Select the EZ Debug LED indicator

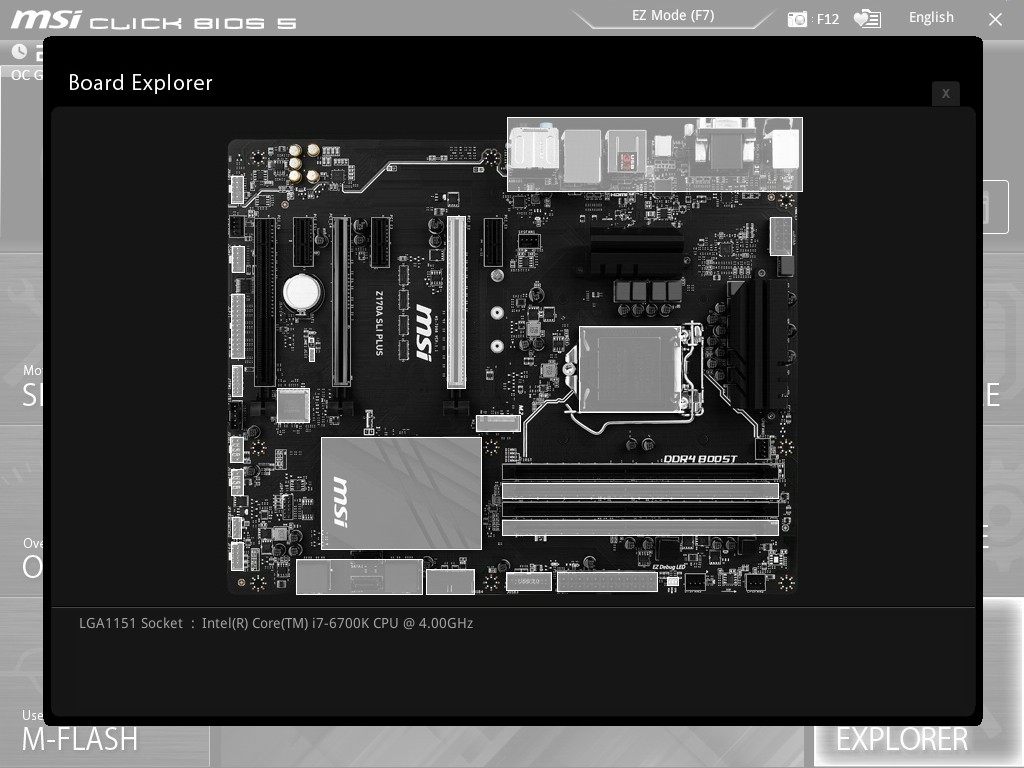672,581
